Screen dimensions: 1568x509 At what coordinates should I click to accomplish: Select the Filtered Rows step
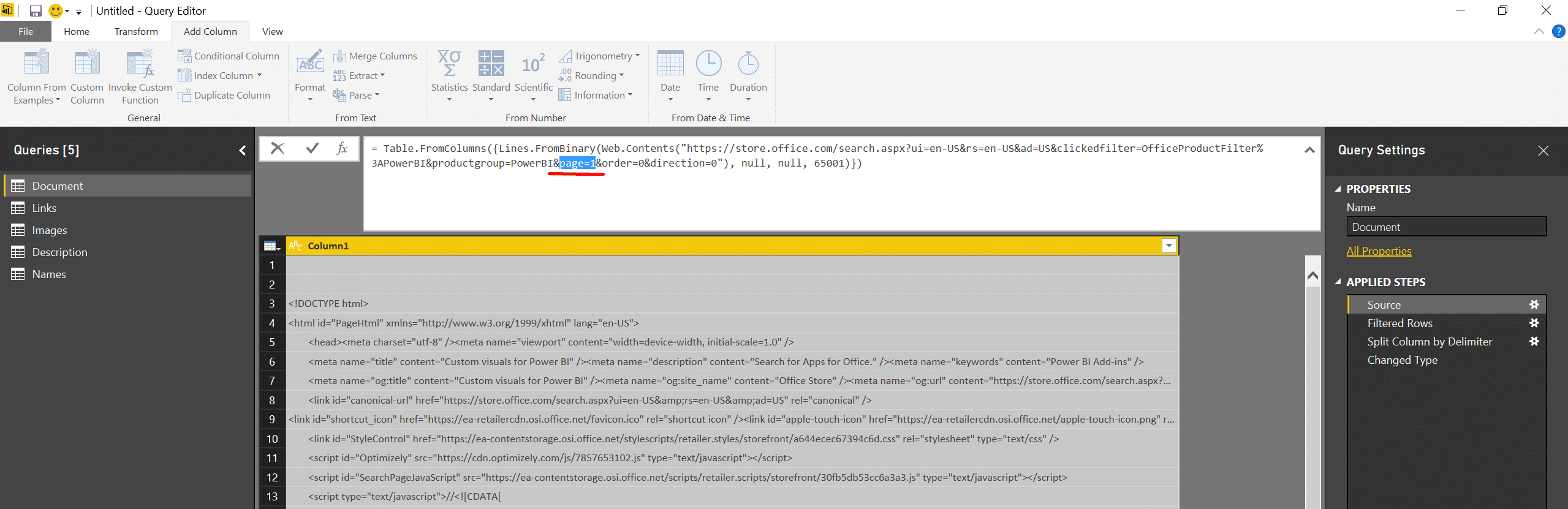(x=1446, y=323)
